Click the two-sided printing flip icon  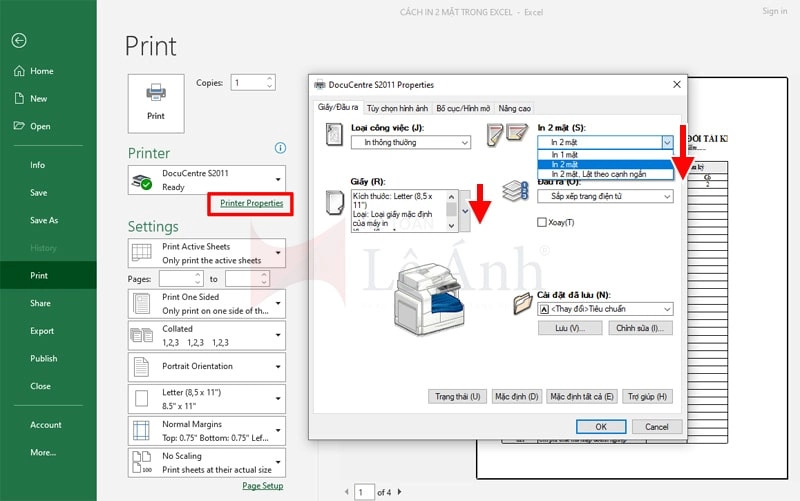pyautogui.click(x=507, y=134)
